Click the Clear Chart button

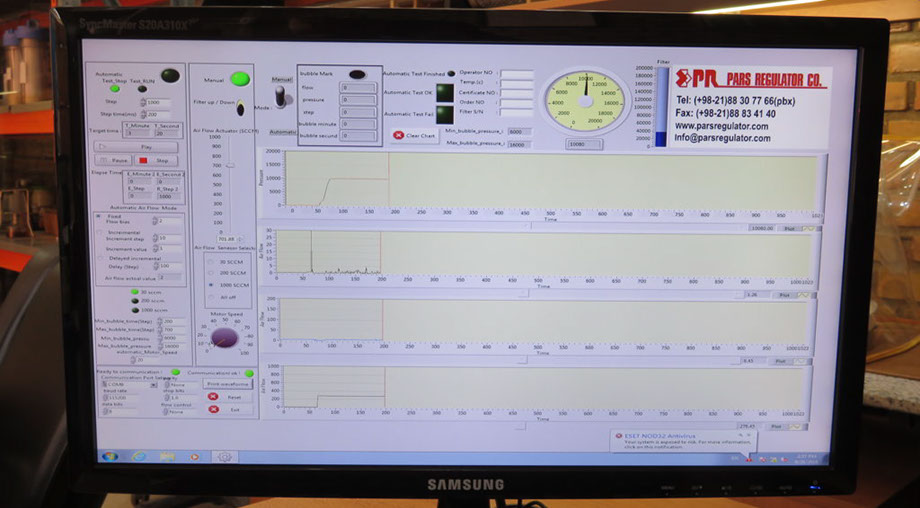coord(414,135)
